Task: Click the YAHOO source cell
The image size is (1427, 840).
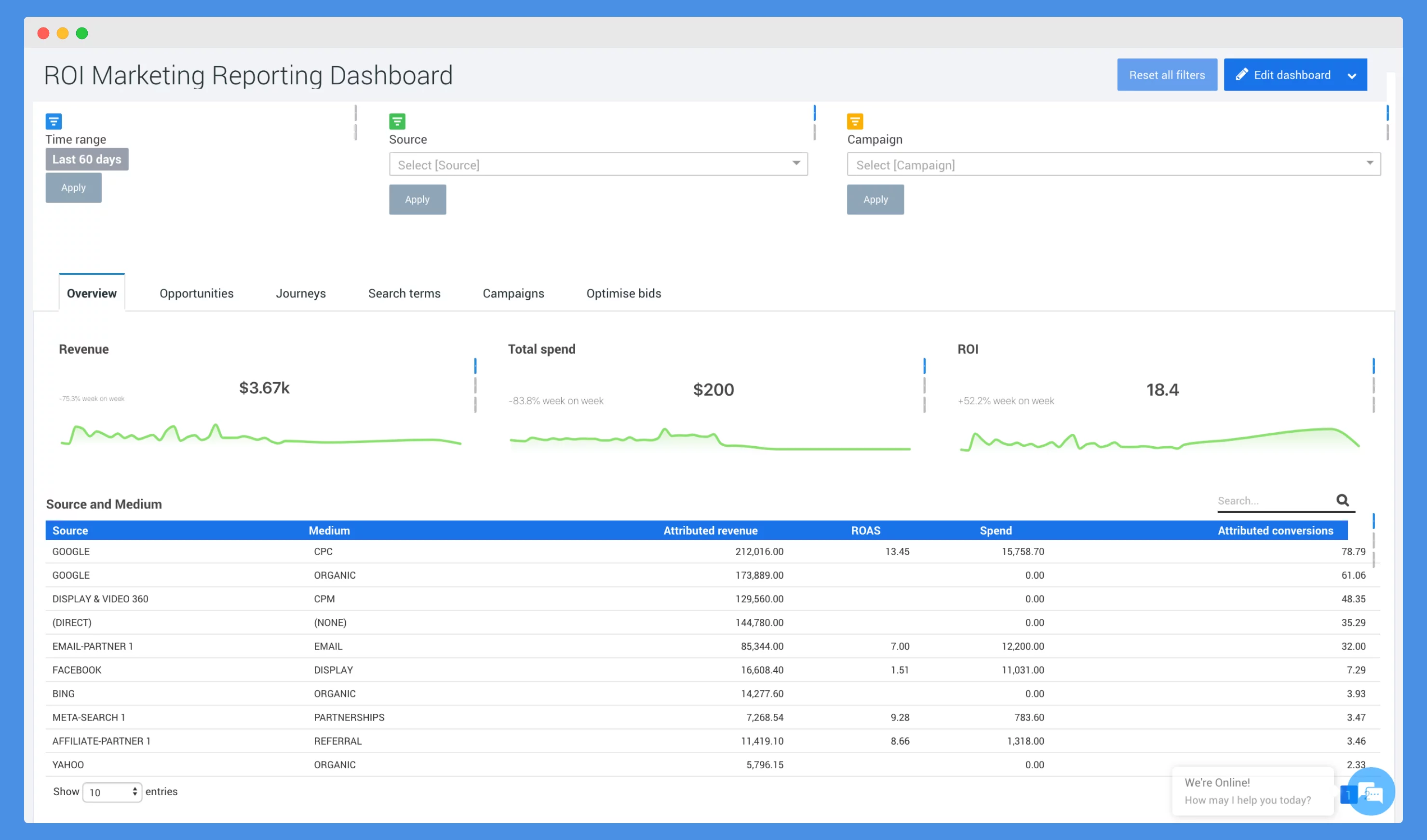Action: (x=68, y=765)
